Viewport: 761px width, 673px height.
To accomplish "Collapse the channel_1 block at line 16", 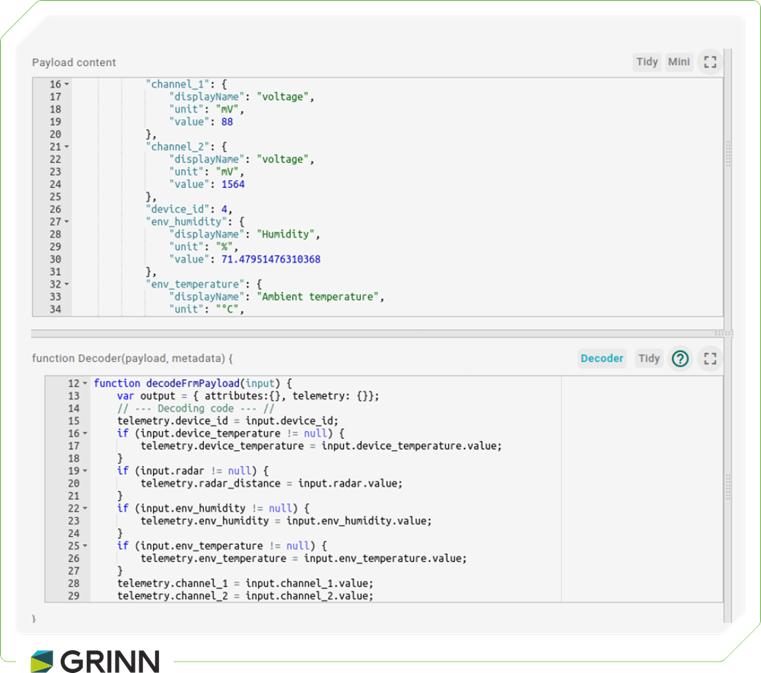I will pyautogui.click(x=67, y=86).
